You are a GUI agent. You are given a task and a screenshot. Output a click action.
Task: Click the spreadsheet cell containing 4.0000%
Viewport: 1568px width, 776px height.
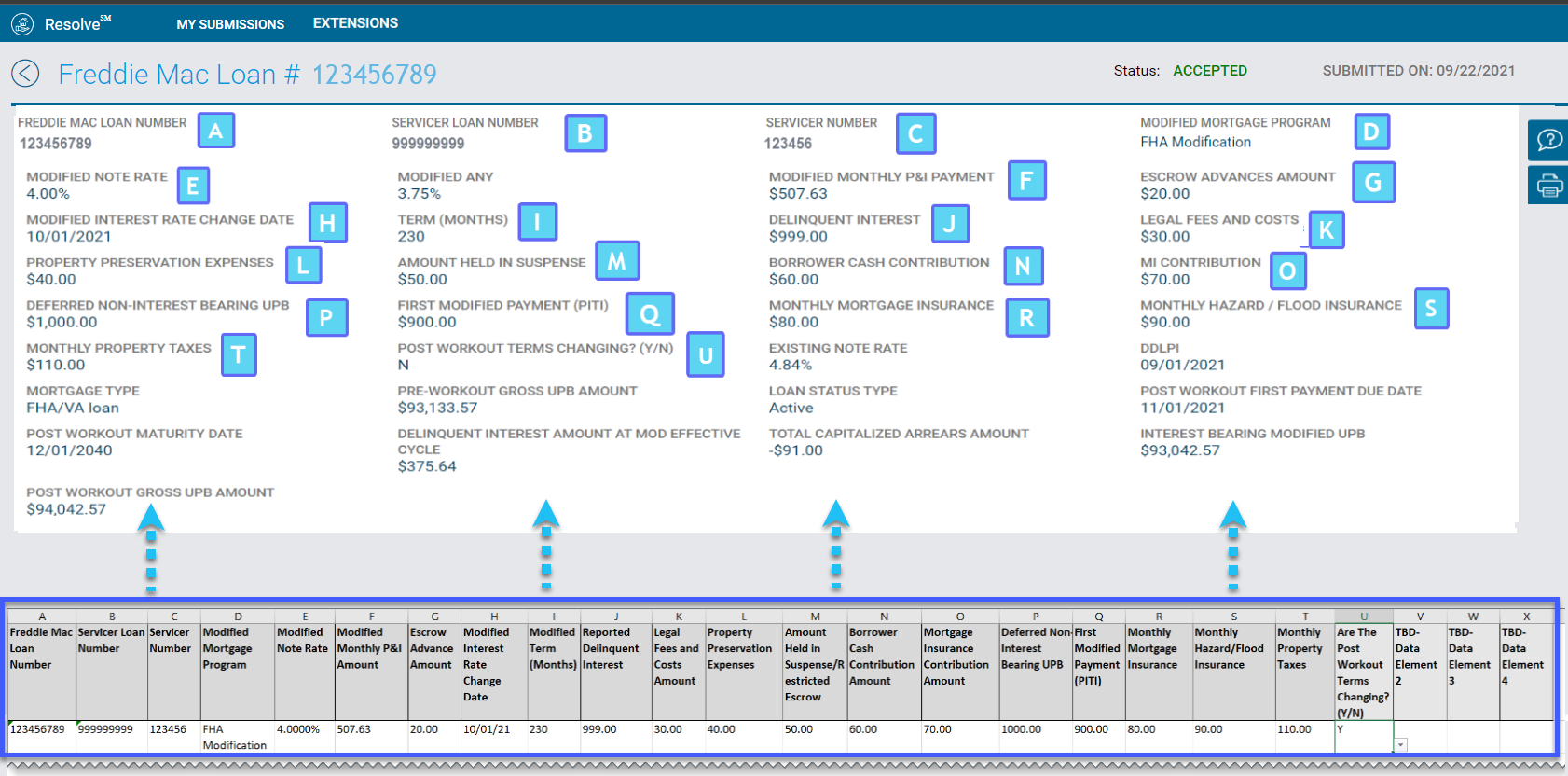click(x=305, y=737)
